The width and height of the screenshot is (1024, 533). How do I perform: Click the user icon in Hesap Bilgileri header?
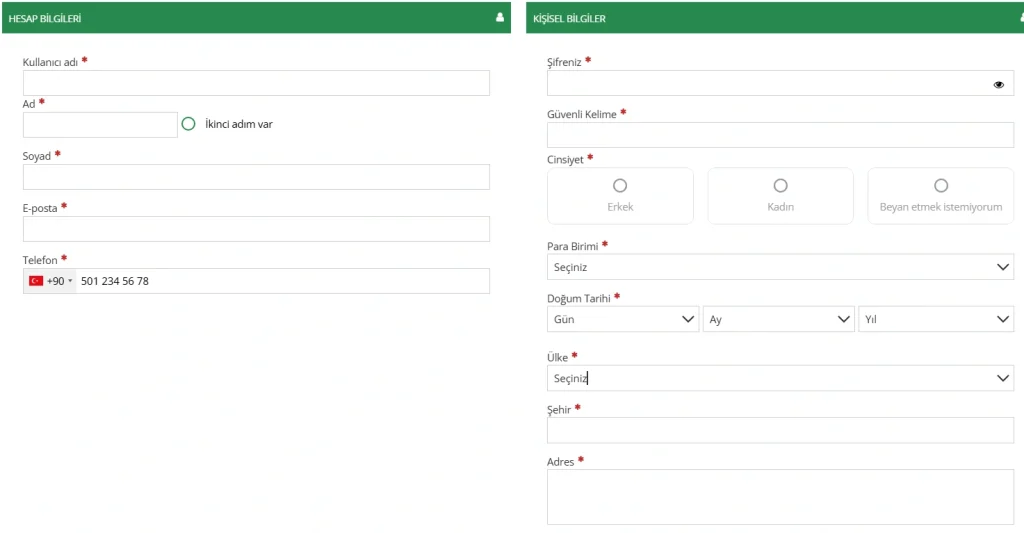click(x=500, y=18)
